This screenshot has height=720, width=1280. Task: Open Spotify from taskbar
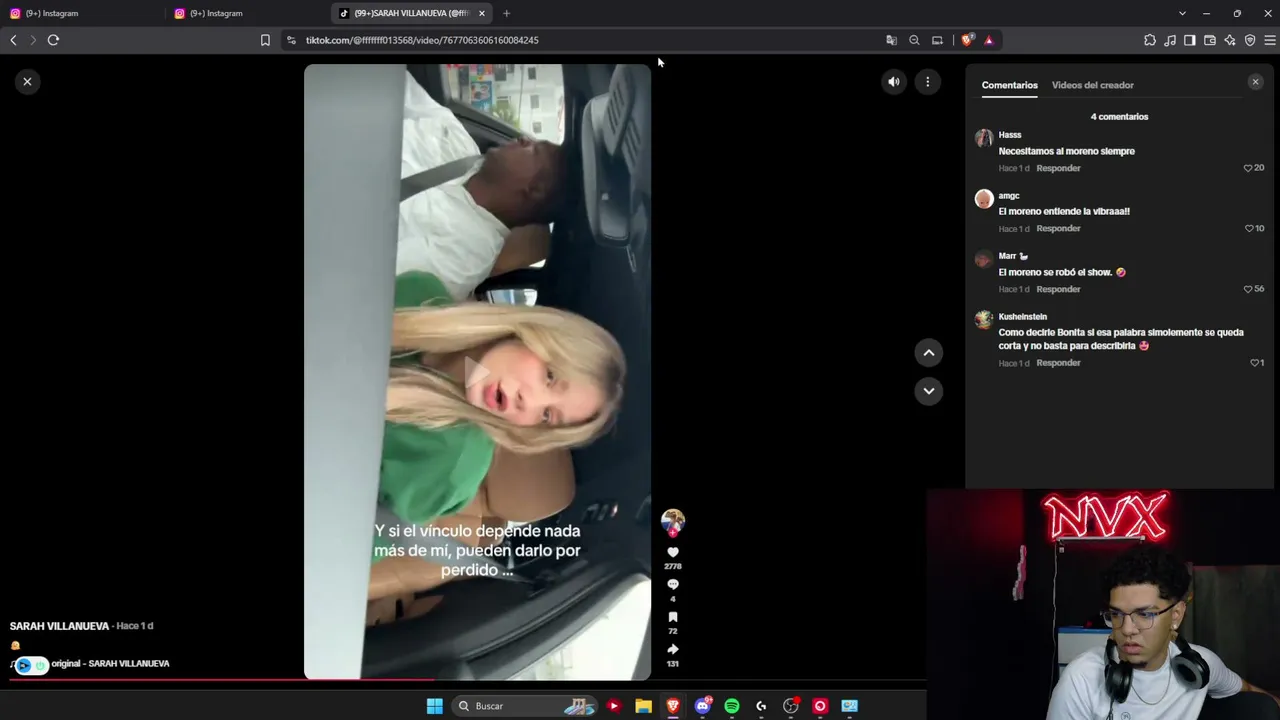pos(732,706)
